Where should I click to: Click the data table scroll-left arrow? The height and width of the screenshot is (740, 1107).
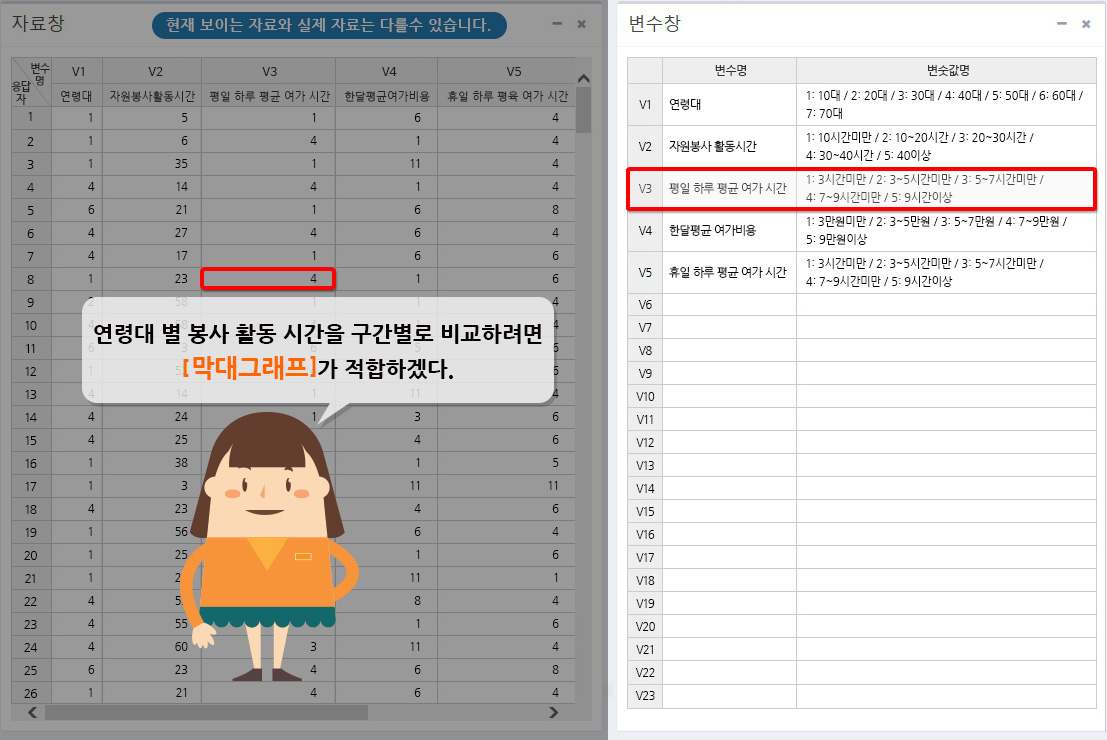pos(32,712)
